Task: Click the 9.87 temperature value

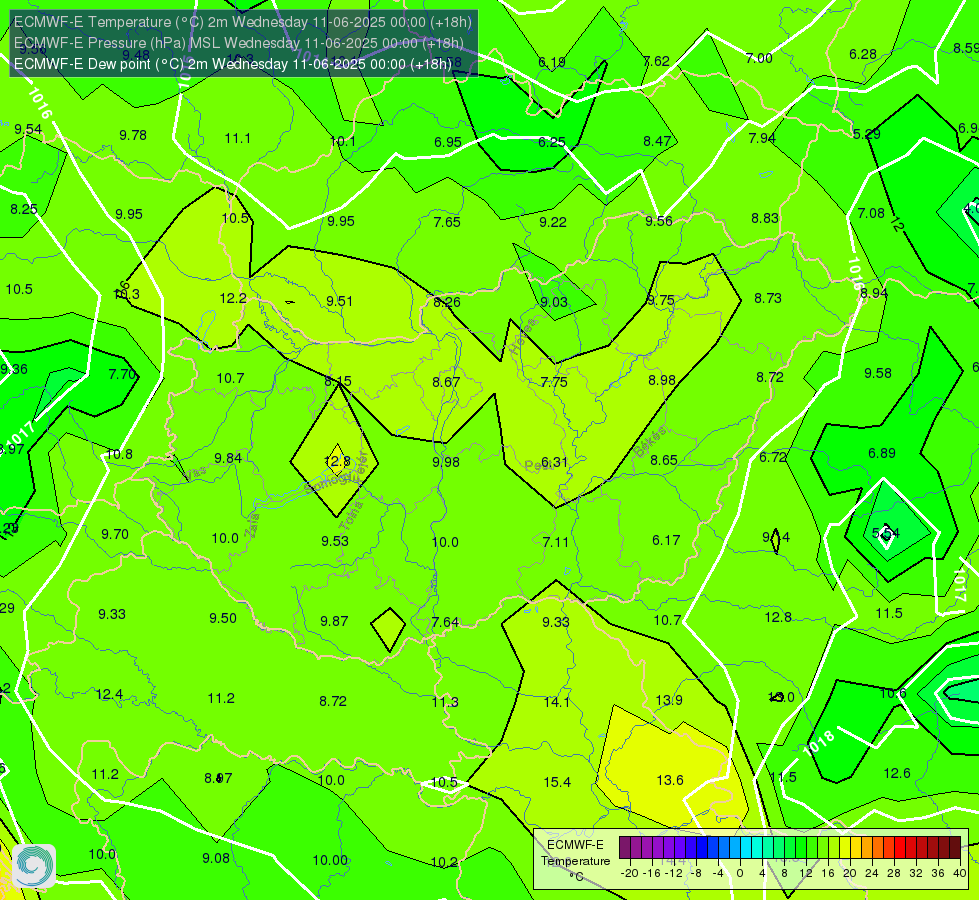Action: pos(334,621)
